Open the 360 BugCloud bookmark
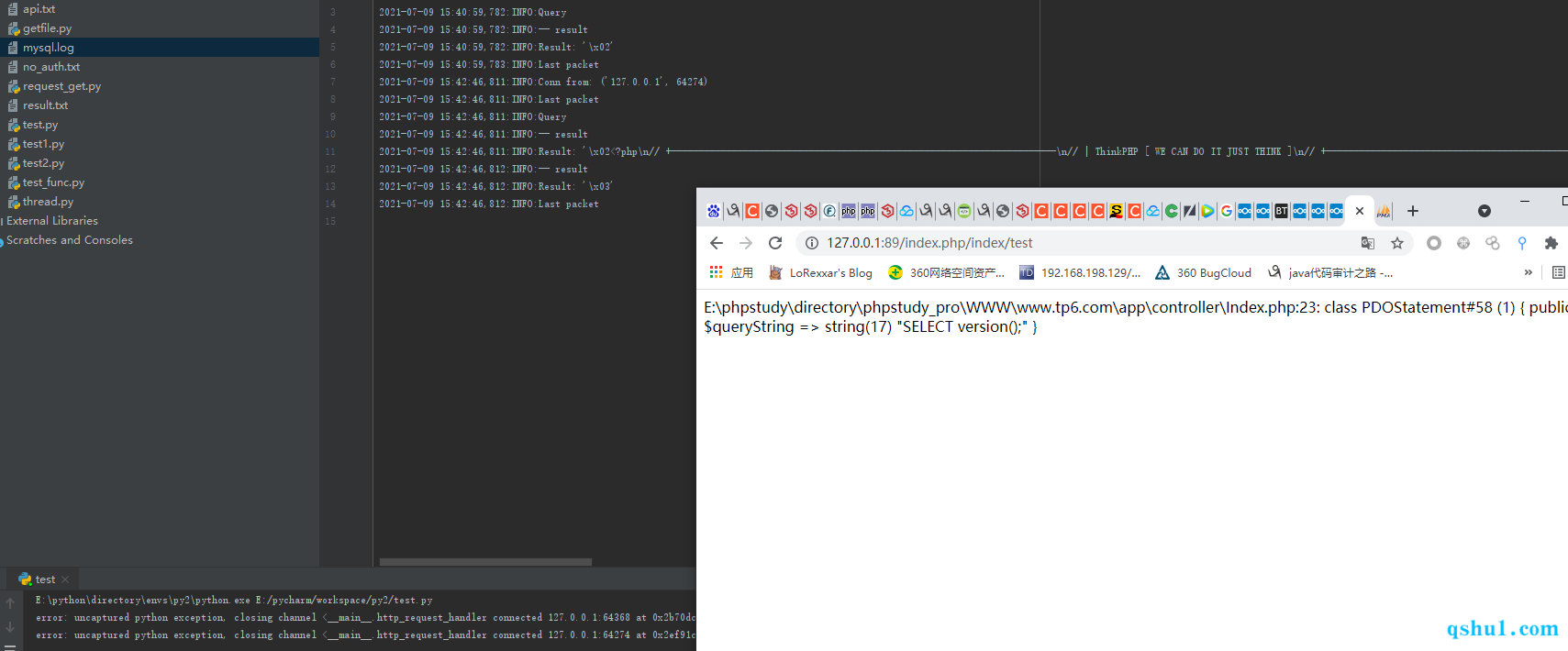Screen dimensions: 1568x651 (x=1204, y=272)
